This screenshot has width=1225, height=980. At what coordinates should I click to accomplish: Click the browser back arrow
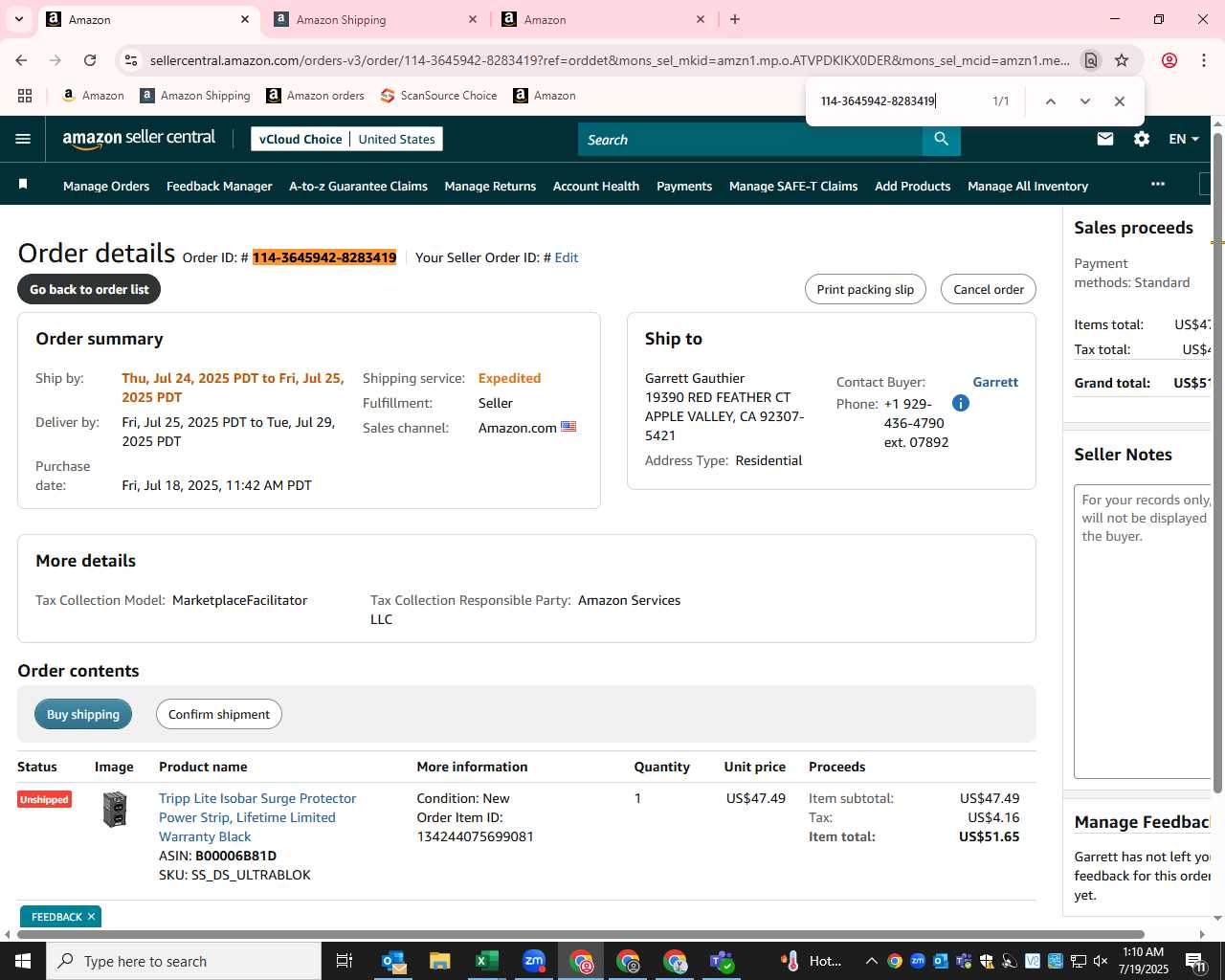tap(21, 60)
